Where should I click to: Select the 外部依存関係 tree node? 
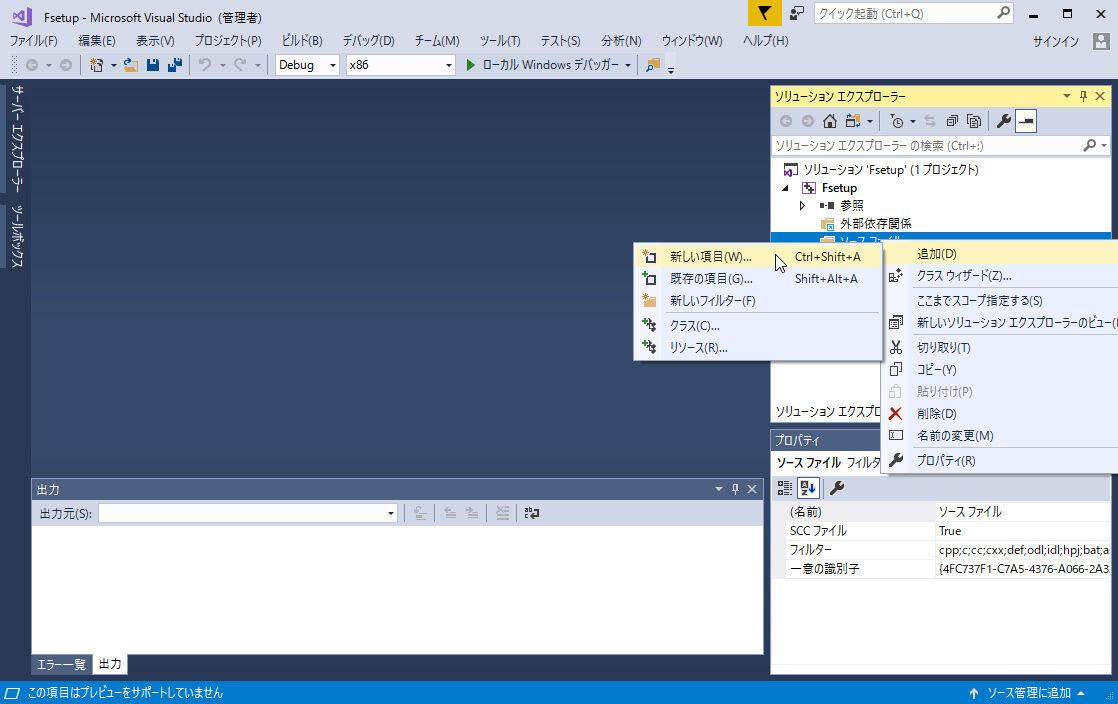tap(876, 224)
